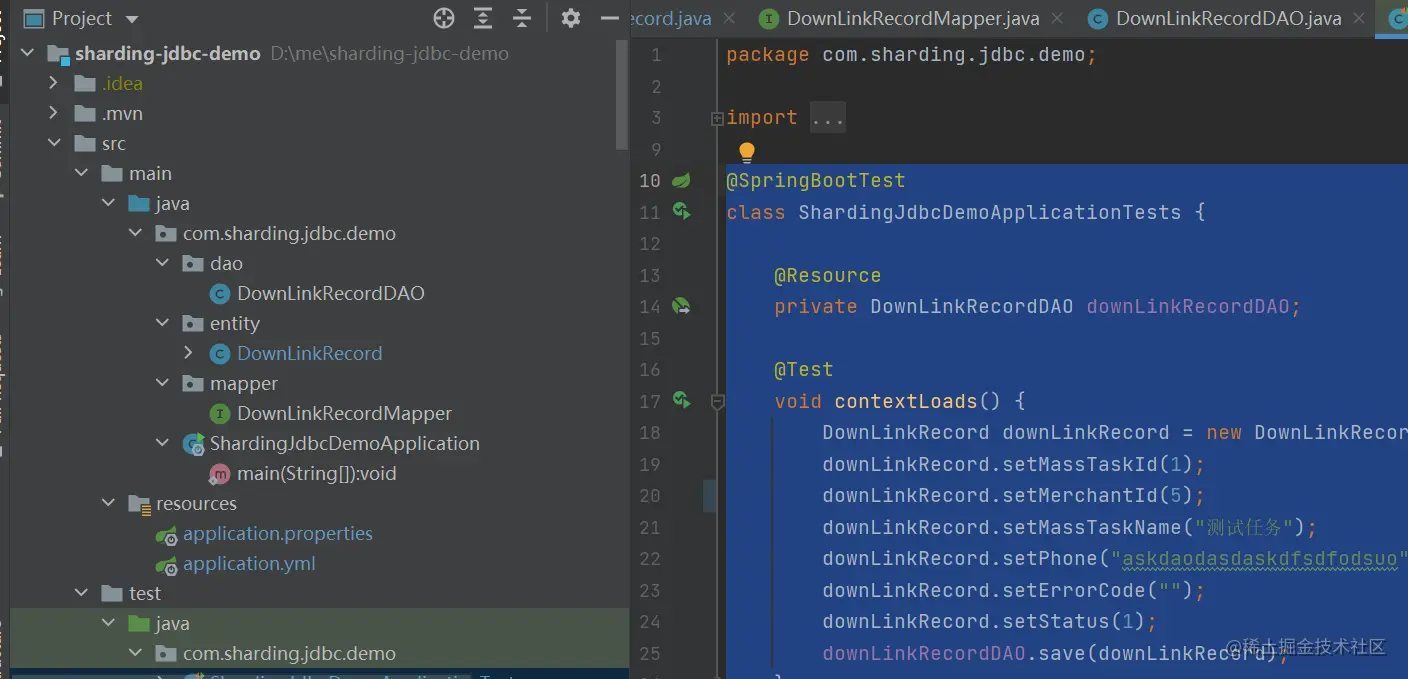Image resolution: width=1408 pixels, height=679 pixels.
Task: Click the package declaration line
Action: pos(911,54)
